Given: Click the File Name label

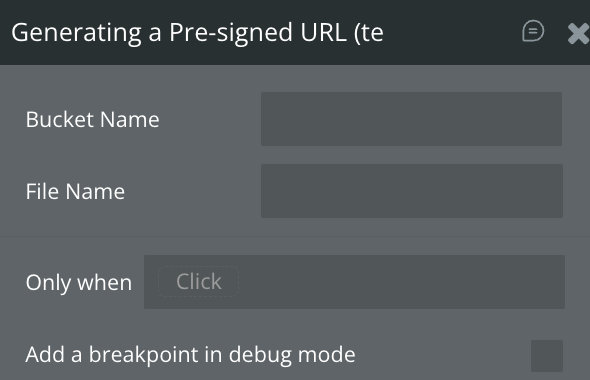Looking at the screenshot, I should [x=75, y=192].
